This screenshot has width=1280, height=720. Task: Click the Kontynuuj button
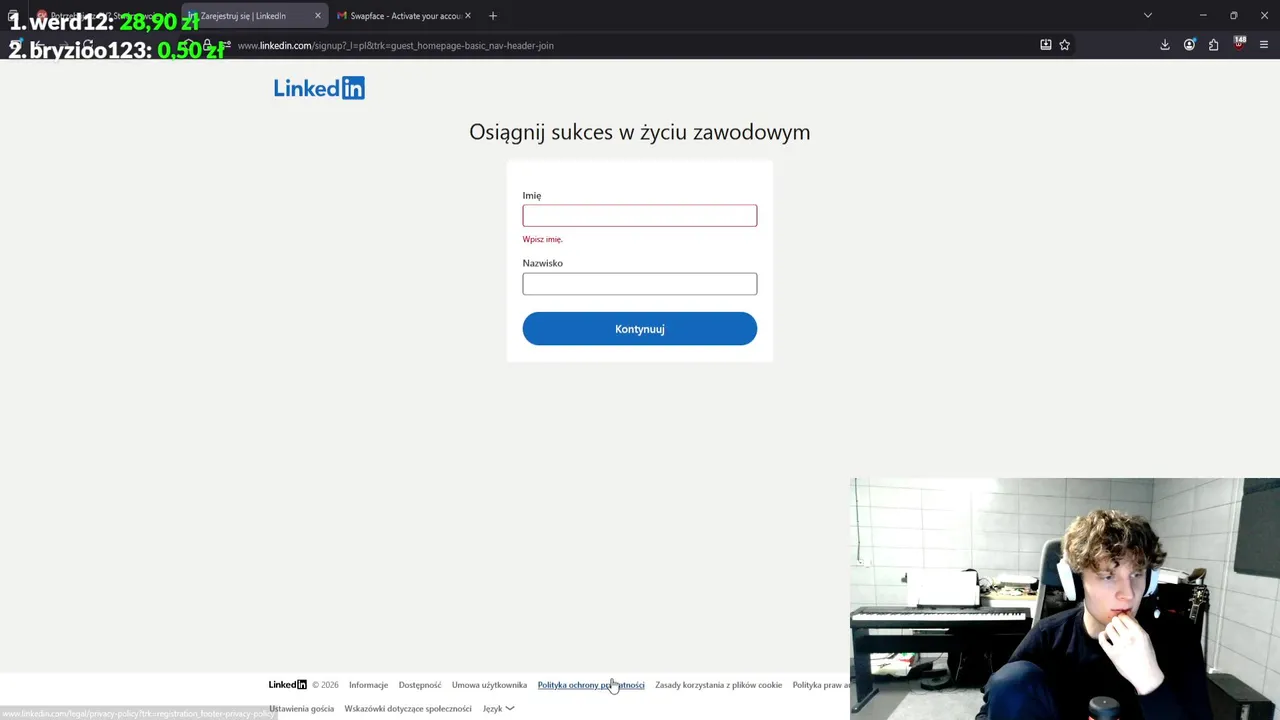[640, 329]
